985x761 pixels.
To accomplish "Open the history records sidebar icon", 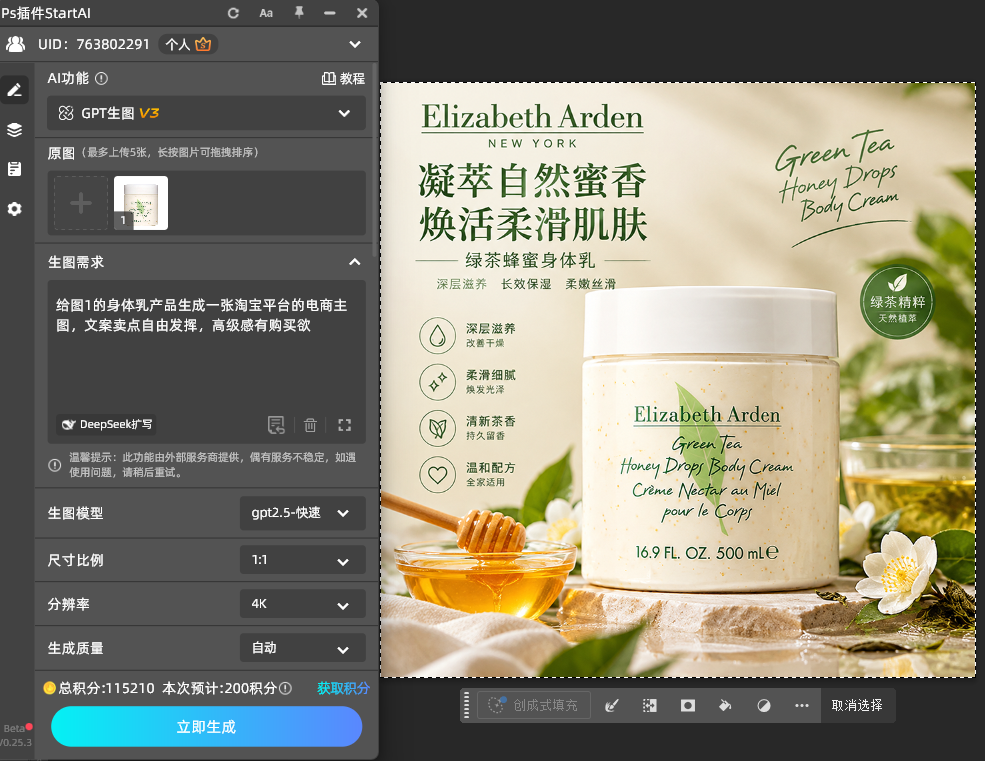I will click(x=14, y=169).
